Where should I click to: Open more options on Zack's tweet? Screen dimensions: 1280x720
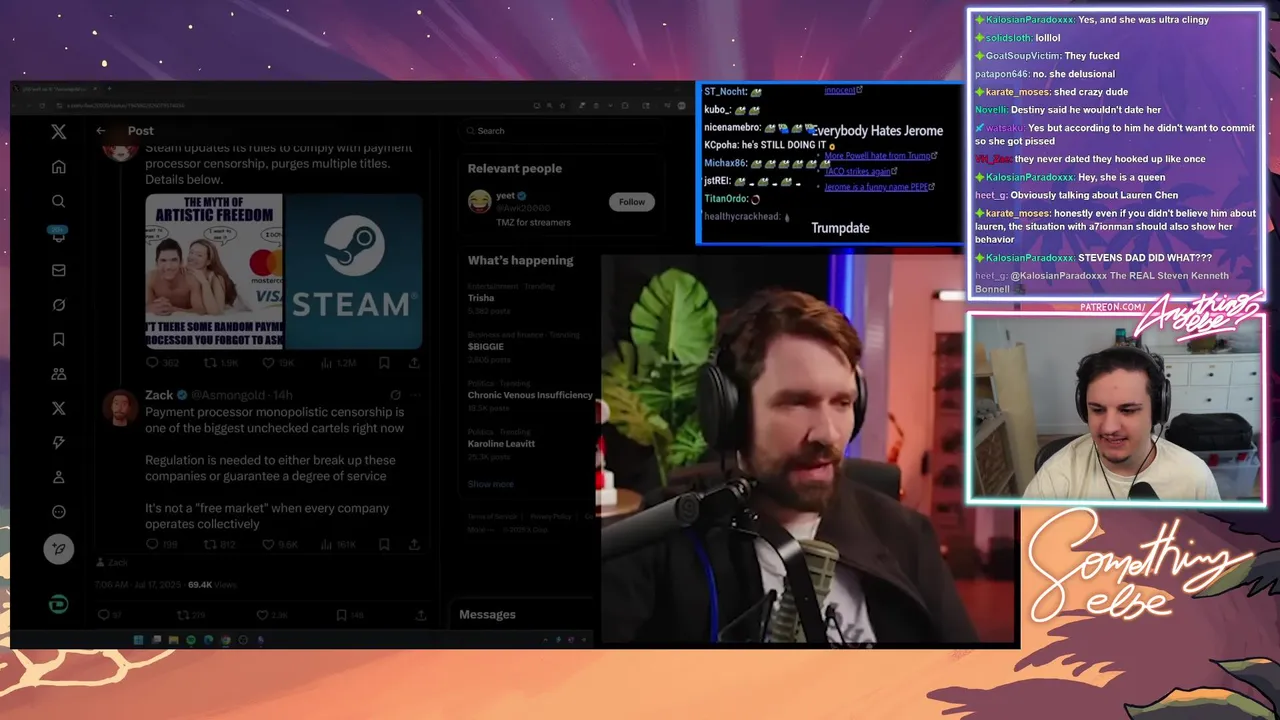(416, 395)
